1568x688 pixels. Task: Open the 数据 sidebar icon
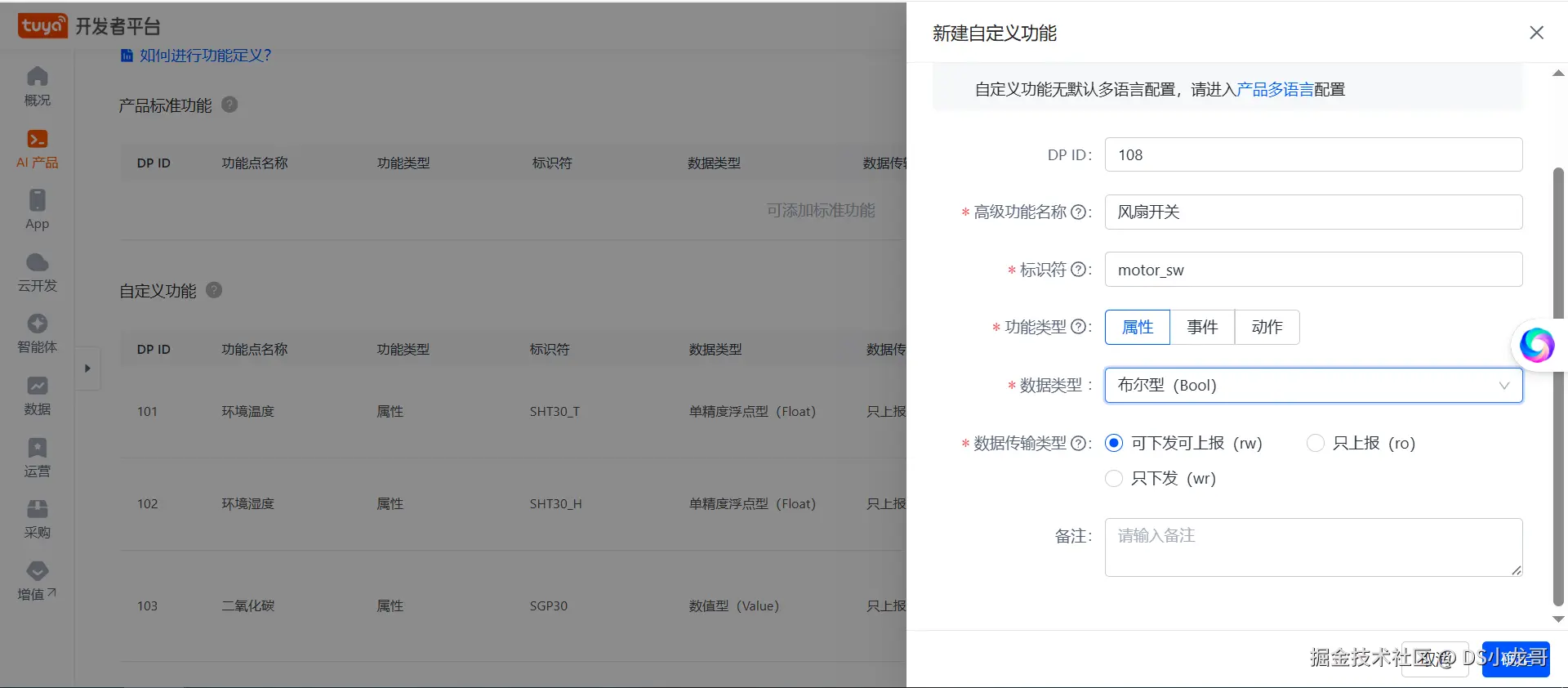(38, 386)
